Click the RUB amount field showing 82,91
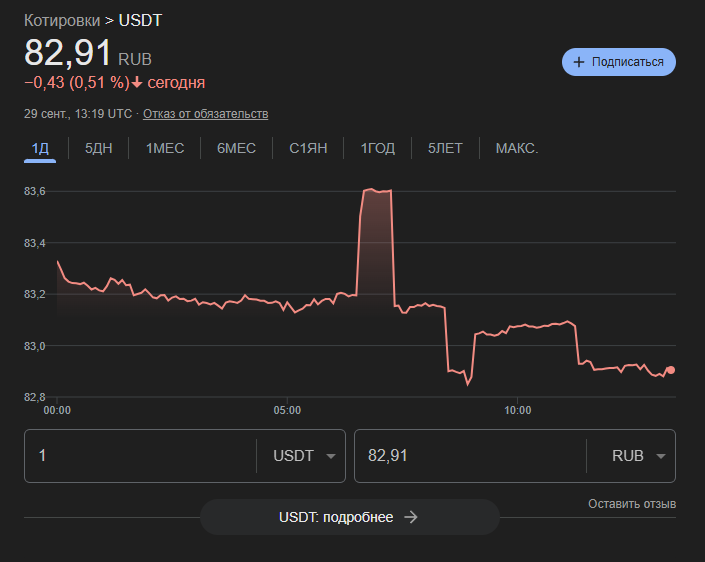This screenshot has height=562, width=705. click(x=470, y=456)
